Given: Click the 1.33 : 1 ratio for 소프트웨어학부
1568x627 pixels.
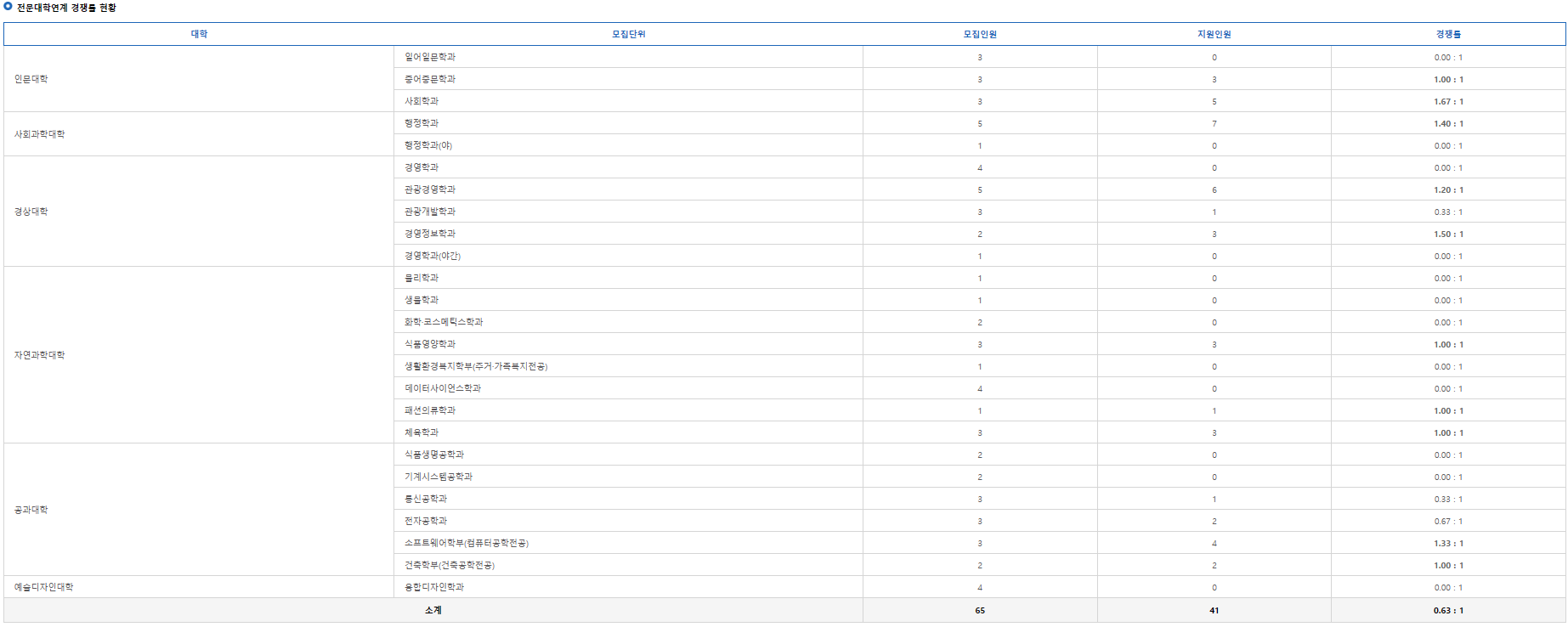Looking at the screenshot, I should tap(1449, 543).
